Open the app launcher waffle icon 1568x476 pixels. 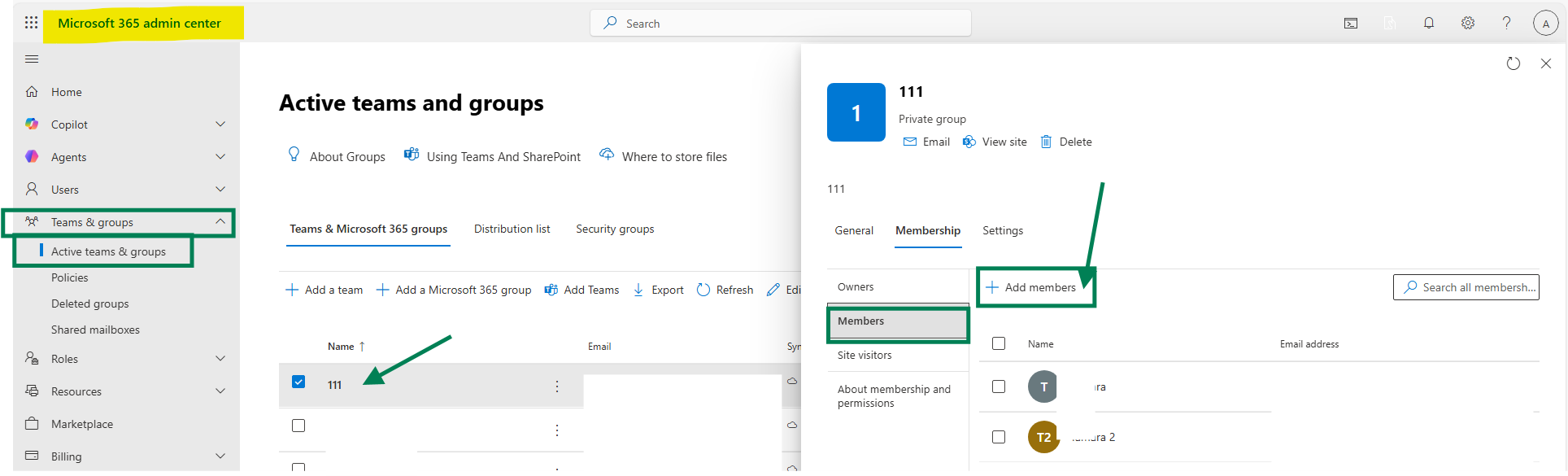tap(31, 23)
